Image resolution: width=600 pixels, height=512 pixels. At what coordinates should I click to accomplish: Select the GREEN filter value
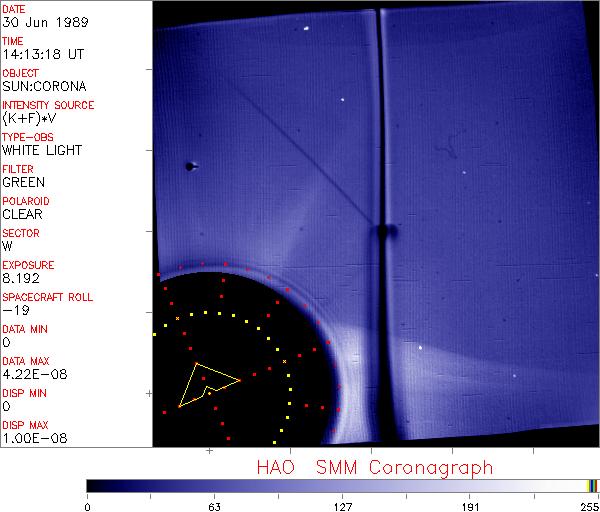(23, 183)
